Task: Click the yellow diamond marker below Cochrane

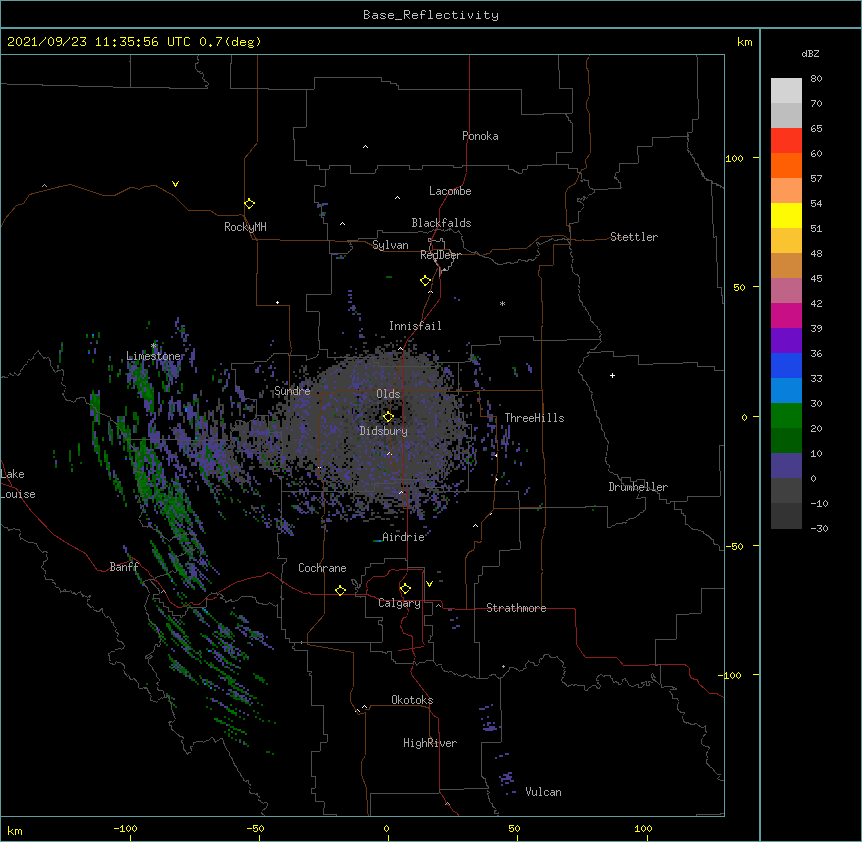Action: coord(340,590)
